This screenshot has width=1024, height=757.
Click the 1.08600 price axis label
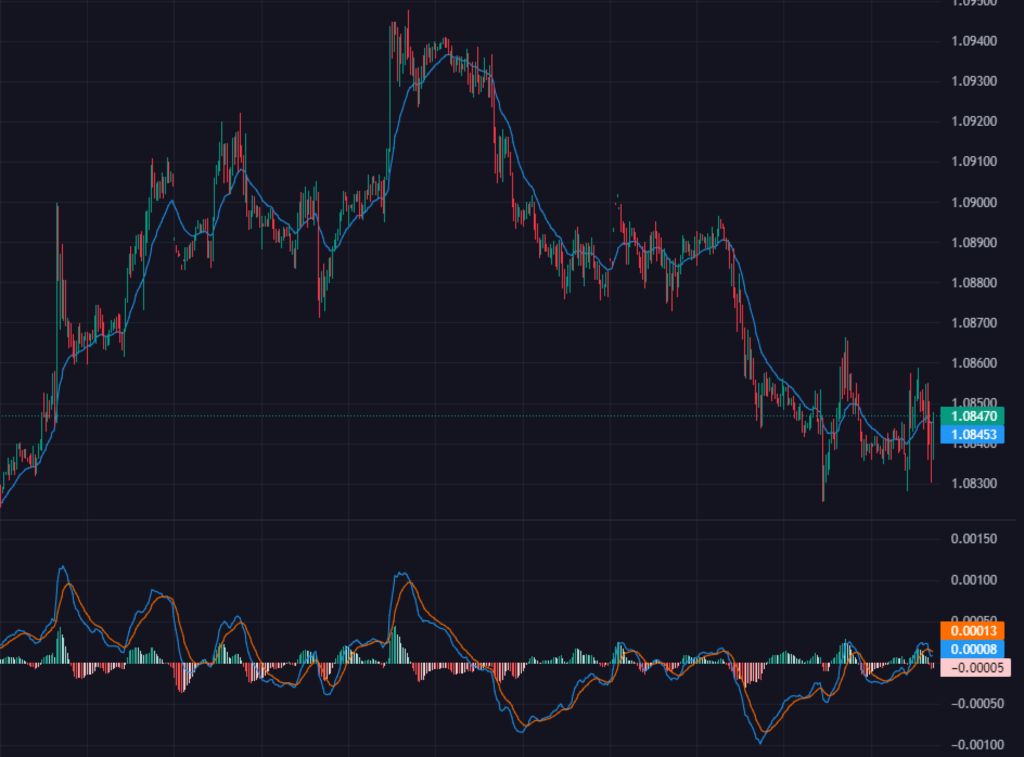tap(973, 363)
